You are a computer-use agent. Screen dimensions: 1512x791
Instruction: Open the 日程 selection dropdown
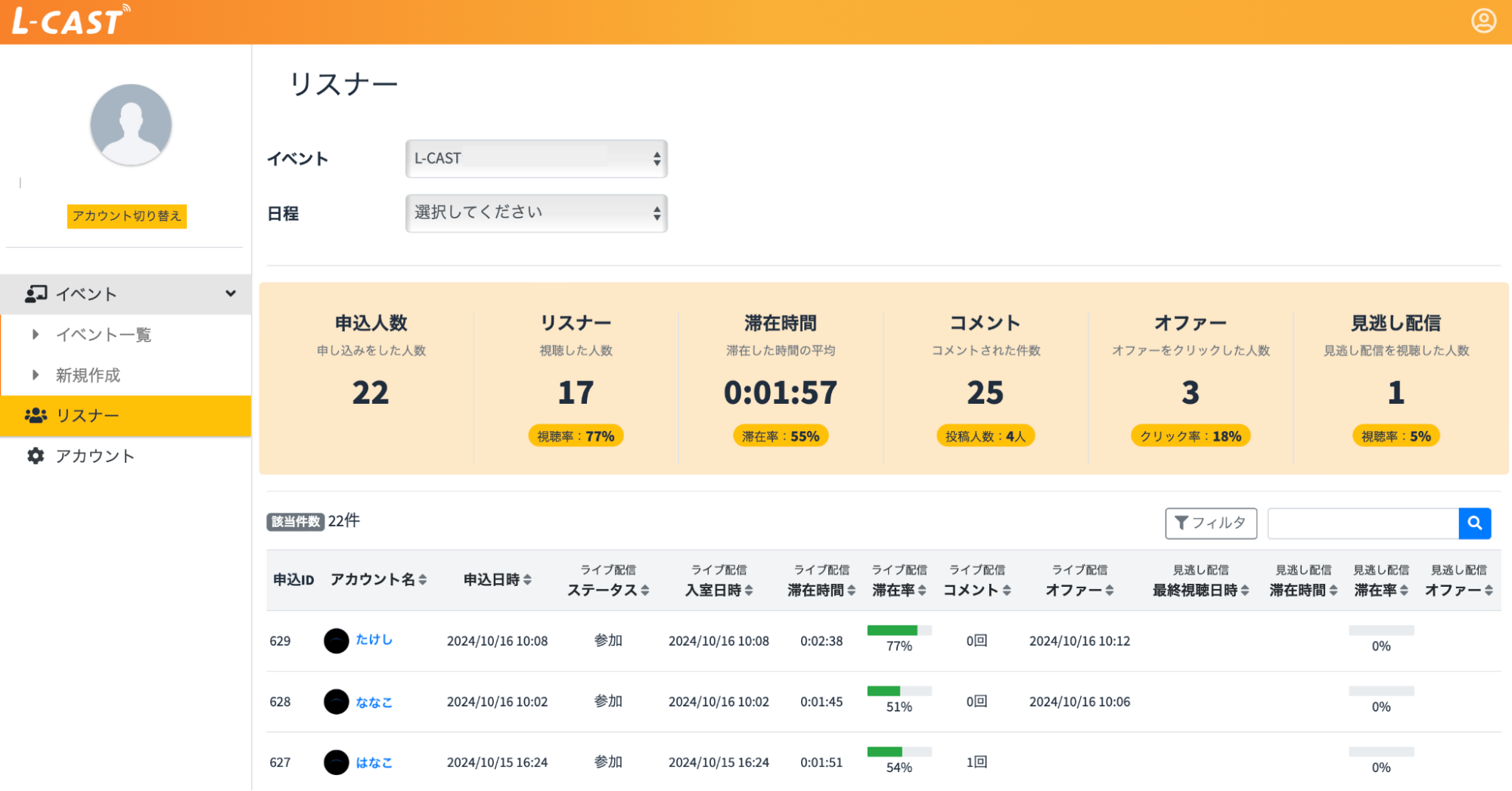tap(536, 212)
